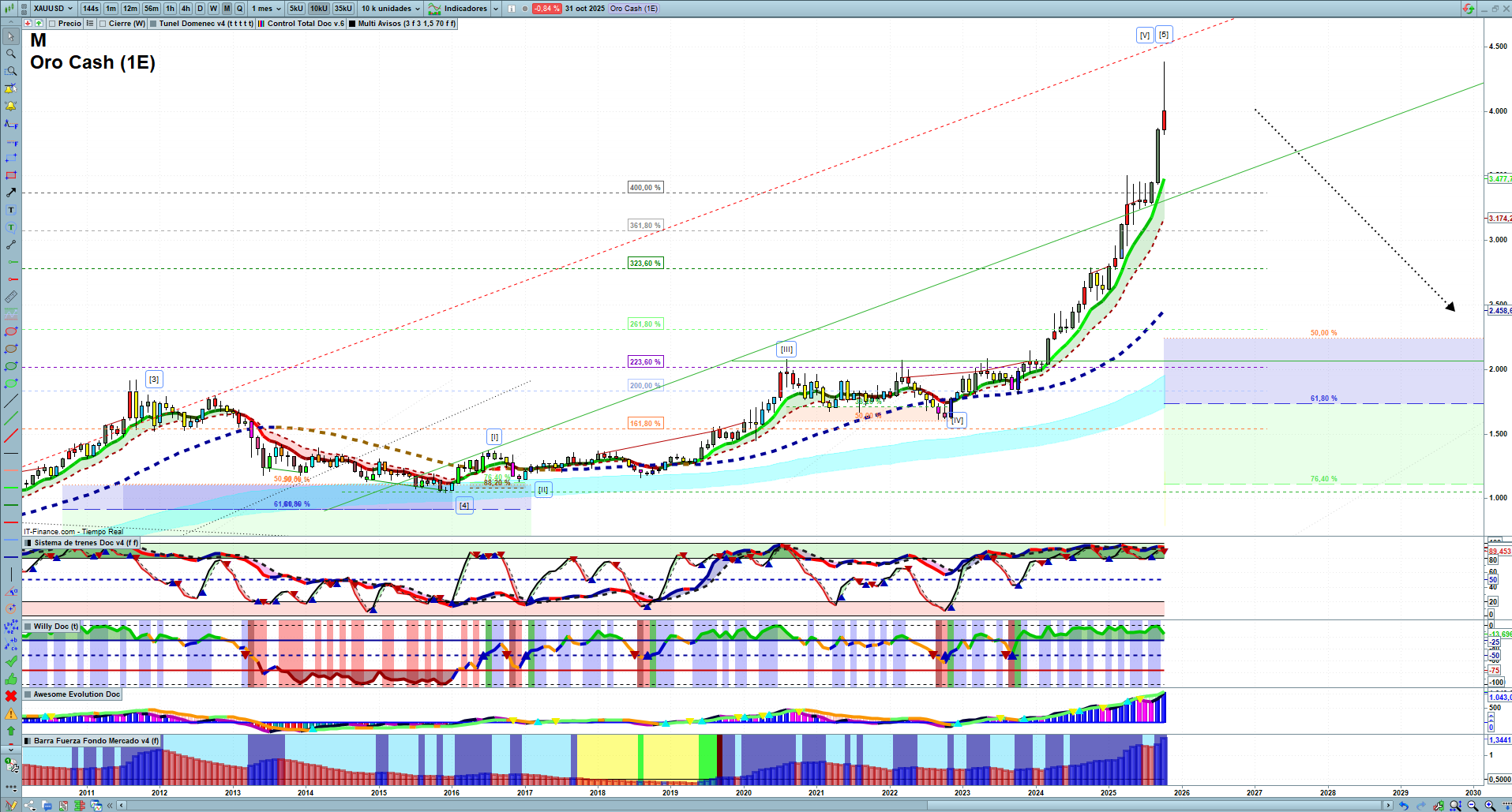The width and height of the screenshot is (1512, 812).
Task: Click the Oro Cash (1E) instrument tag
Action: tap(634, 9)
